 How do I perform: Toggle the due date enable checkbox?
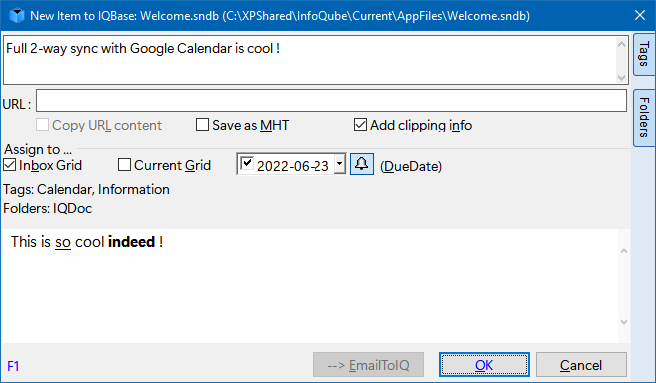tap(247, 163)
